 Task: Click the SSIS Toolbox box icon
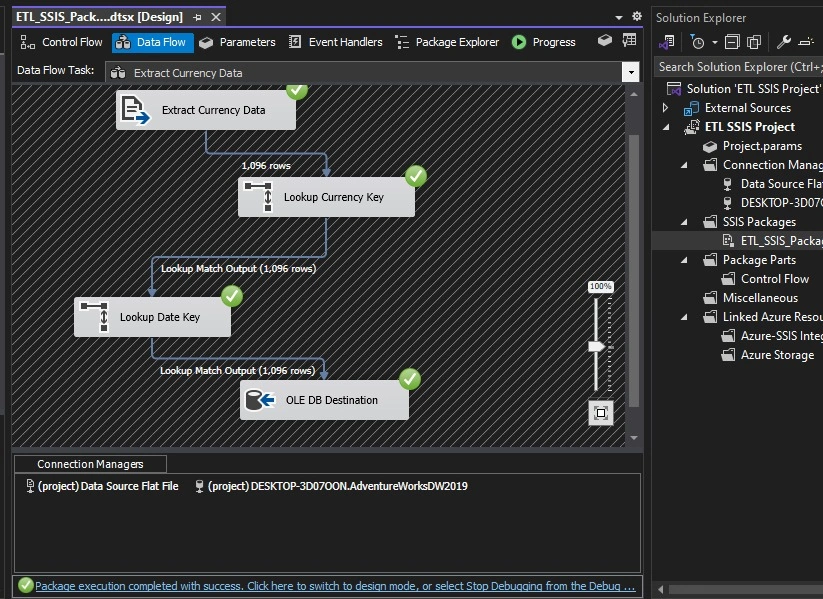[605, 40]
